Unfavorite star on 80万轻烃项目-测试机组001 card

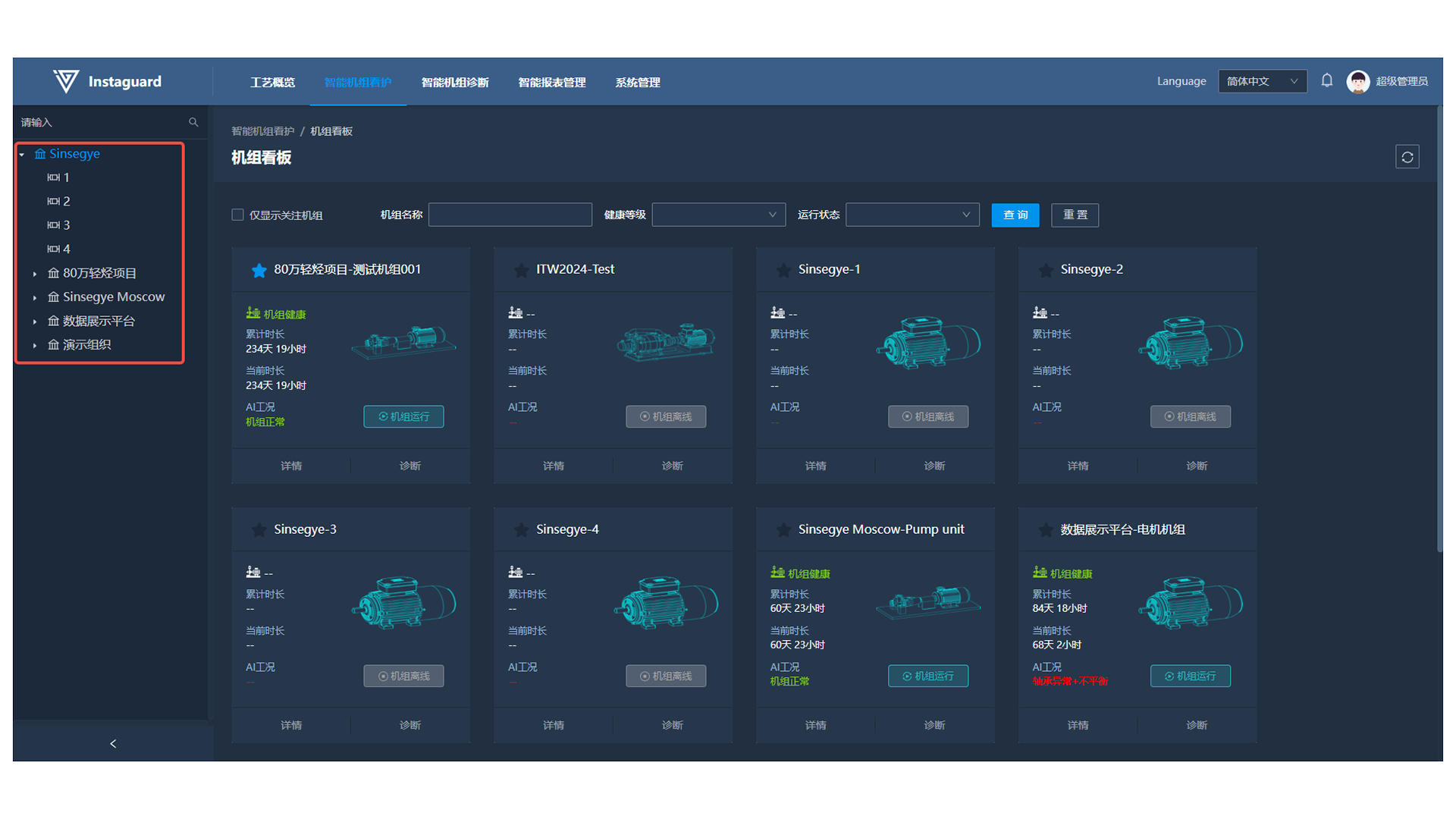click(x=259, y=270)
